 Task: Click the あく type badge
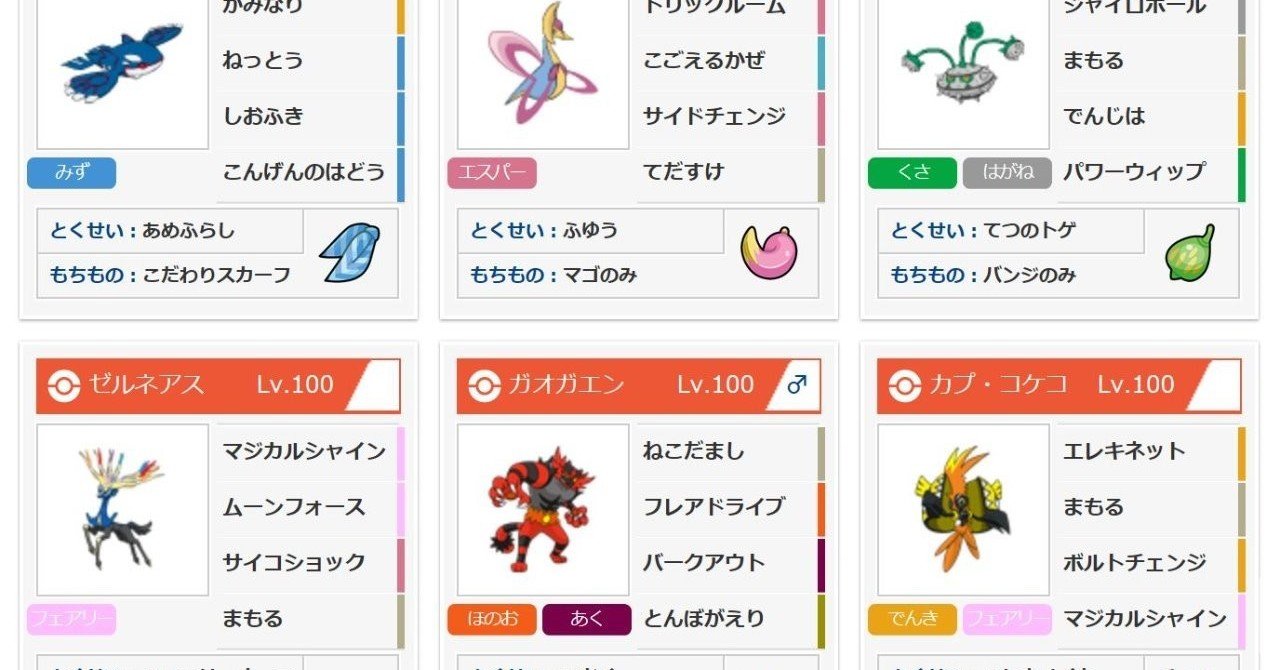(587, 619)
